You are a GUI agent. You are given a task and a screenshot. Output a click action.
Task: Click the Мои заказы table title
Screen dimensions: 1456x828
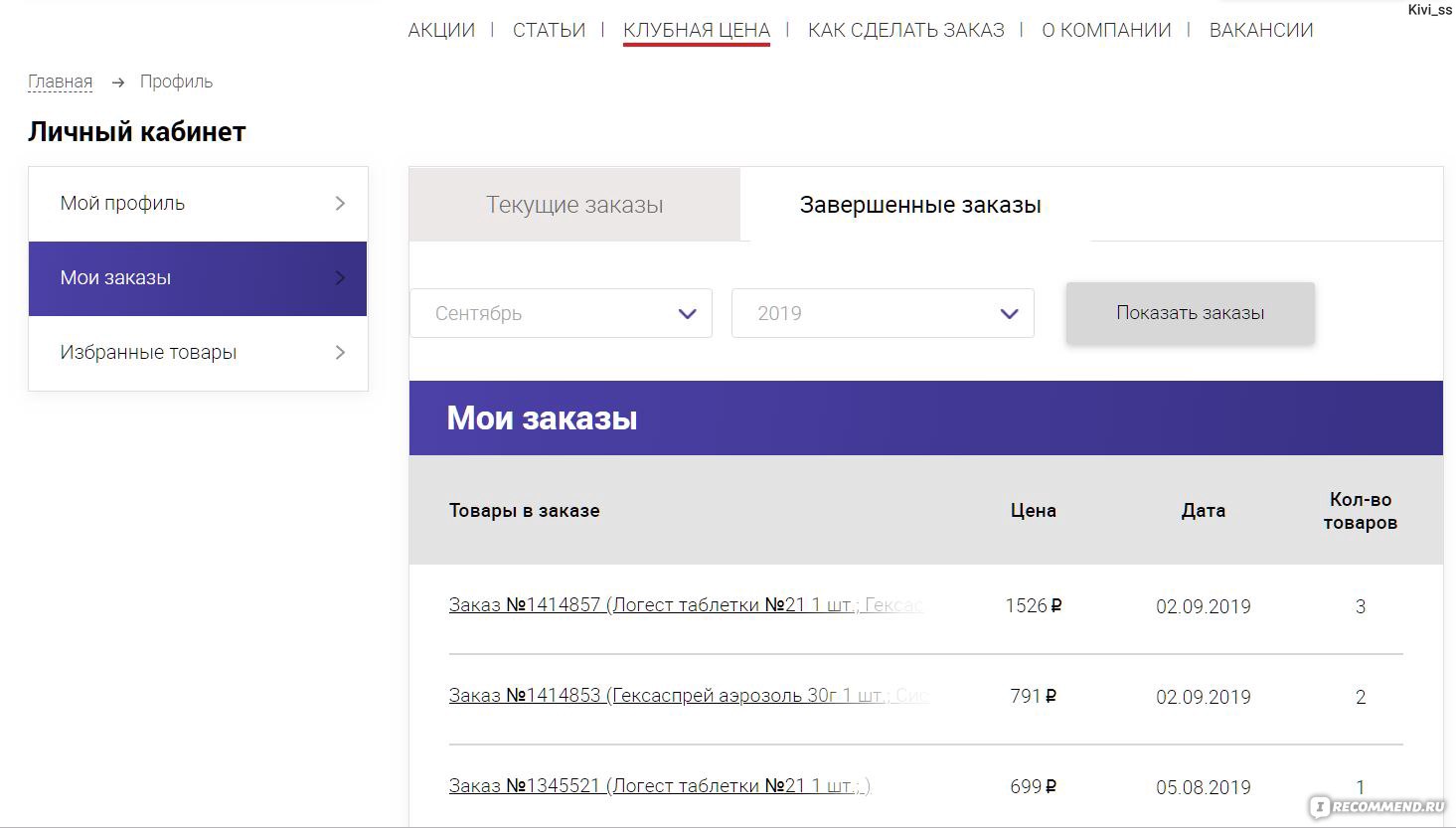point(542,417)
